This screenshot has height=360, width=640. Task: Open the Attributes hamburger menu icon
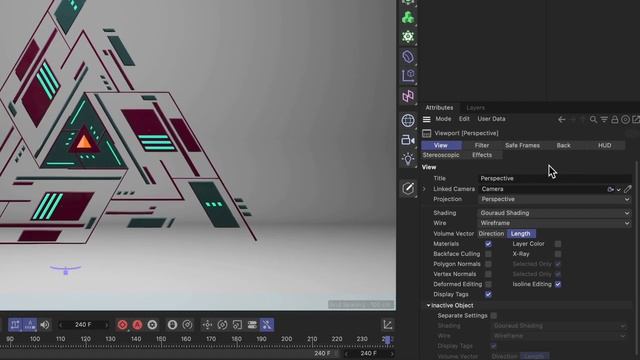tap(427, 119)
